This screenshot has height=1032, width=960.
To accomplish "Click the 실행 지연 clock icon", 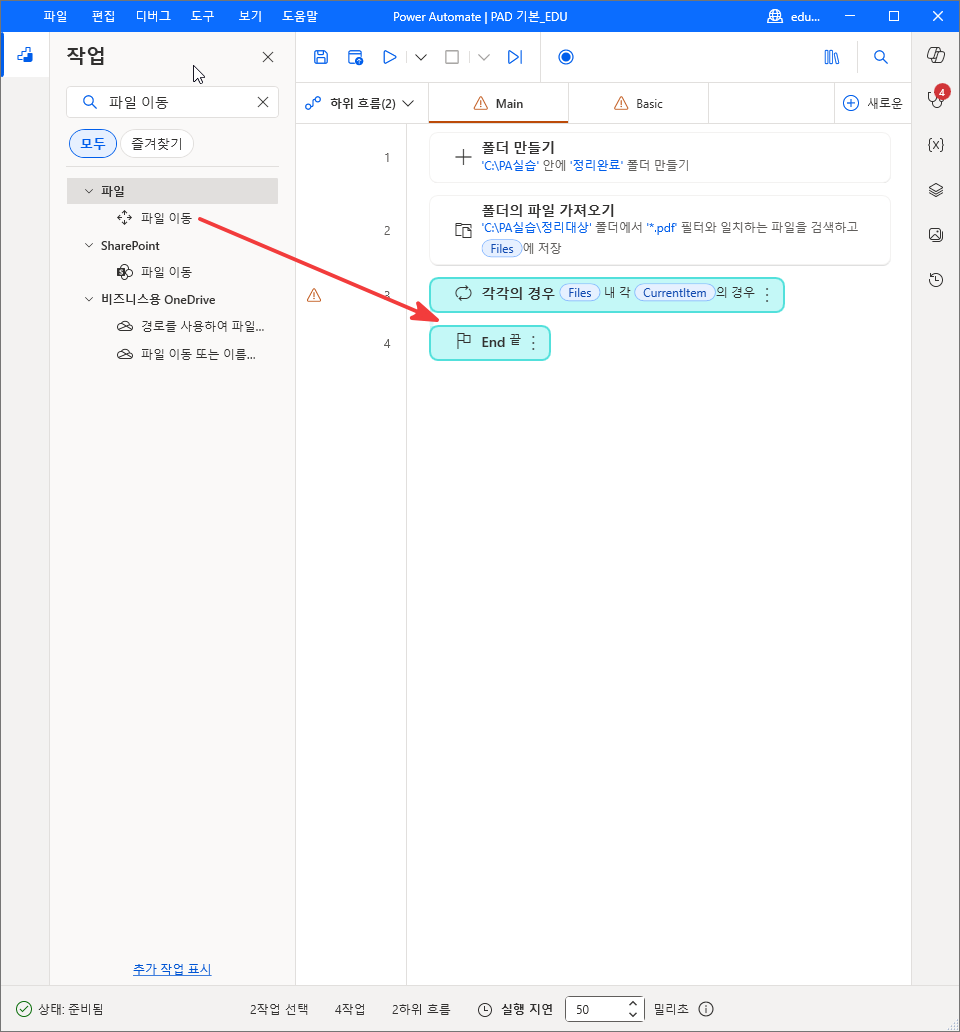I will (x=485, y=1010).
